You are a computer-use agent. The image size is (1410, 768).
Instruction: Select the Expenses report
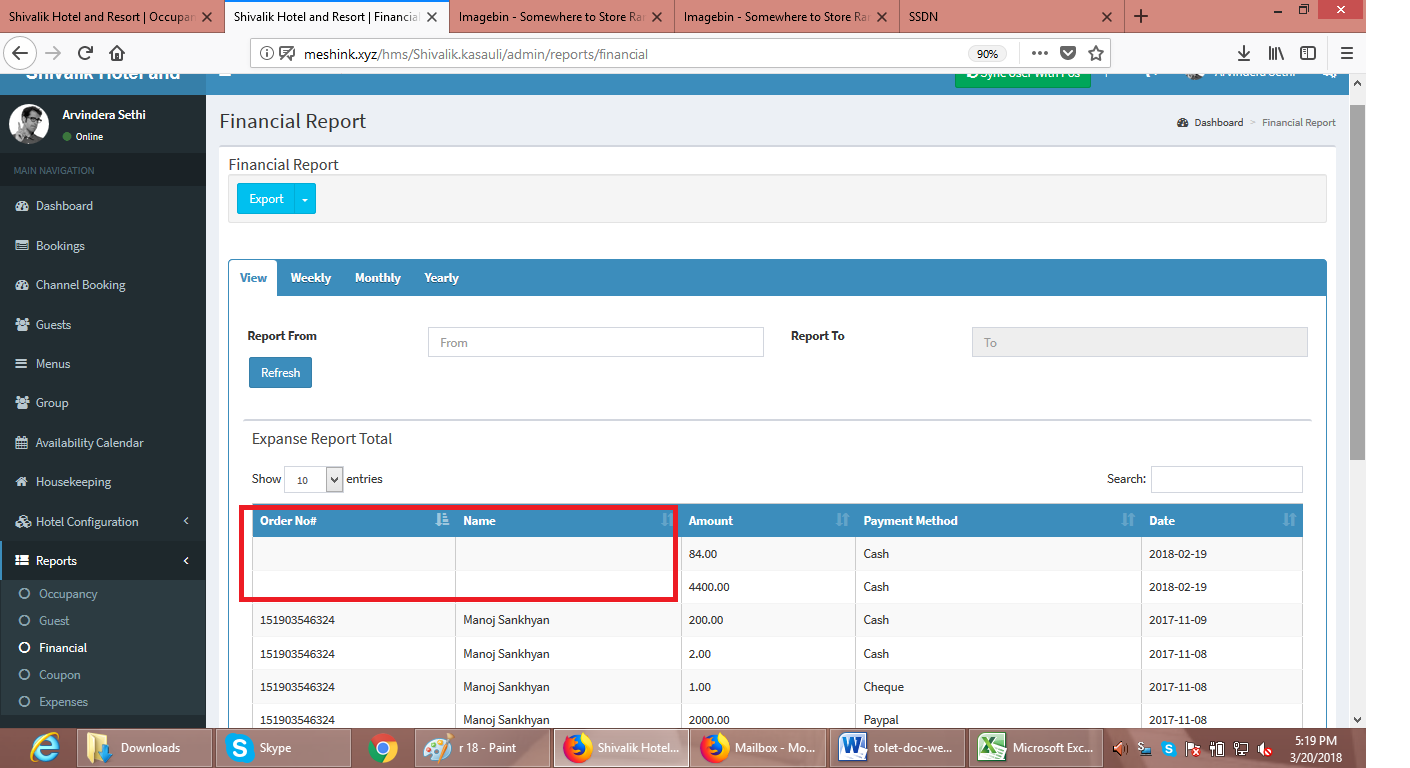tap(63, 702)
